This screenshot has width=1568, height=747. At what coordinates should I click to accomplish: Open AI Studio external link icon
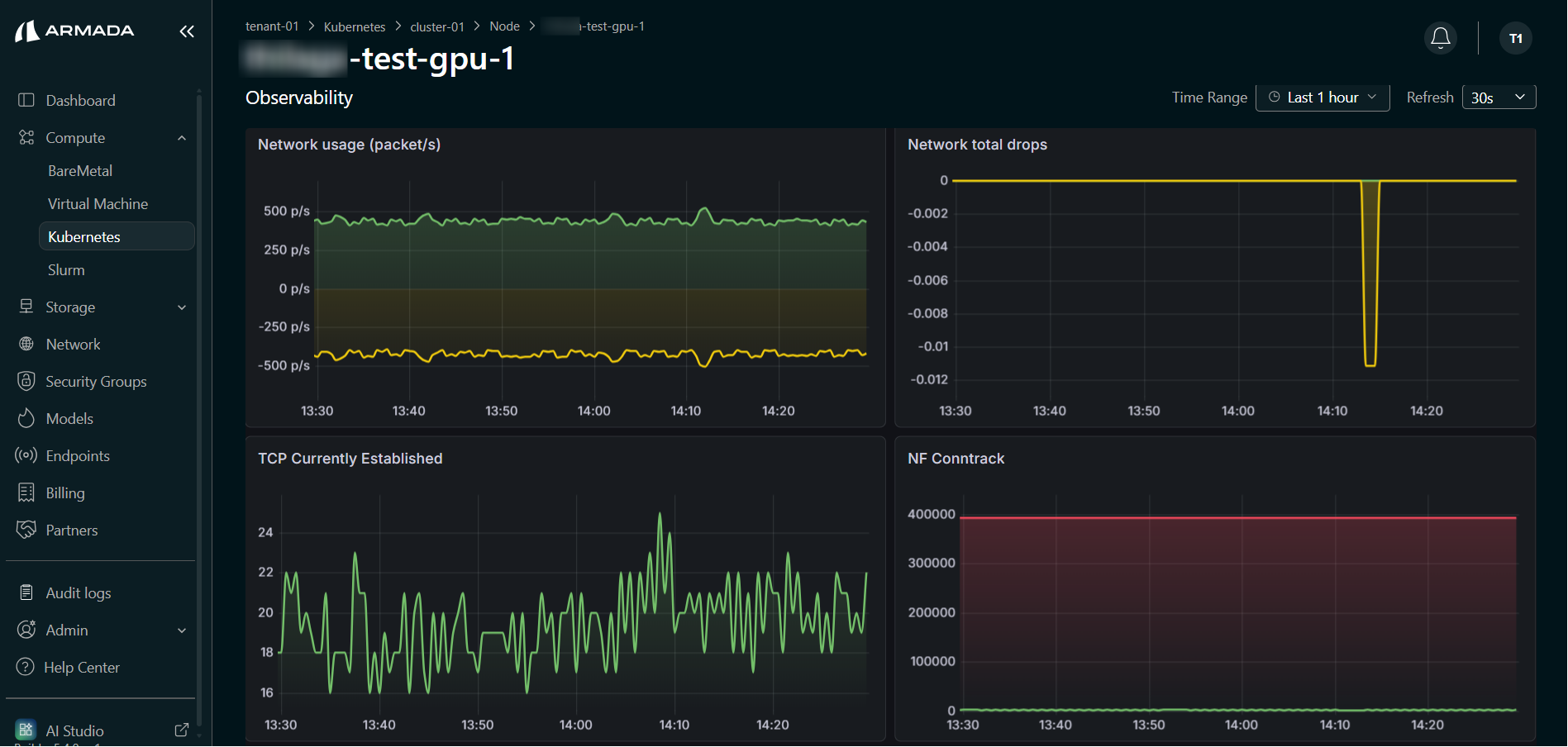tap(182, 730)
